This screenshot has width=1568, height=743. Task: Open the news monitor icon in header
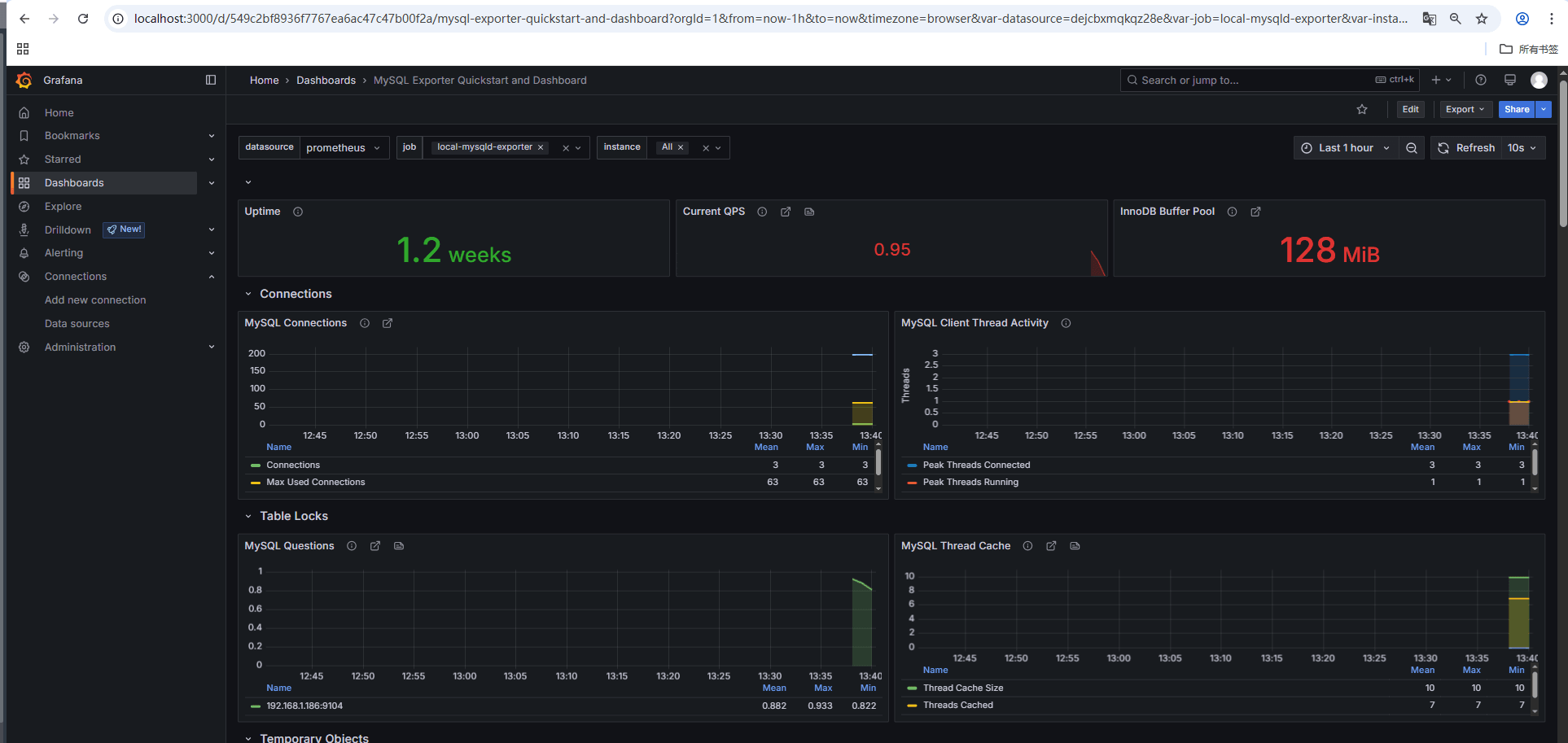tap(1510, 80)
